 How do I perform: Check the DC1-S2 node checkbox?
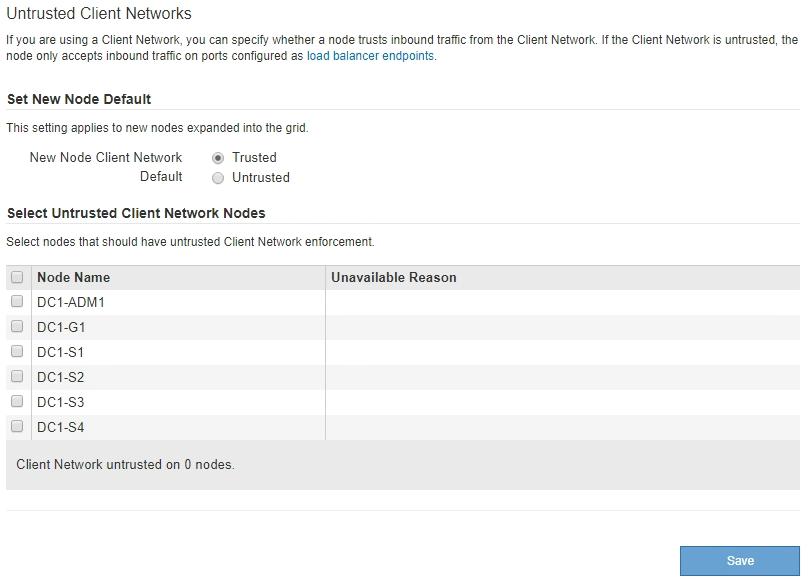[x=17, y=376]
